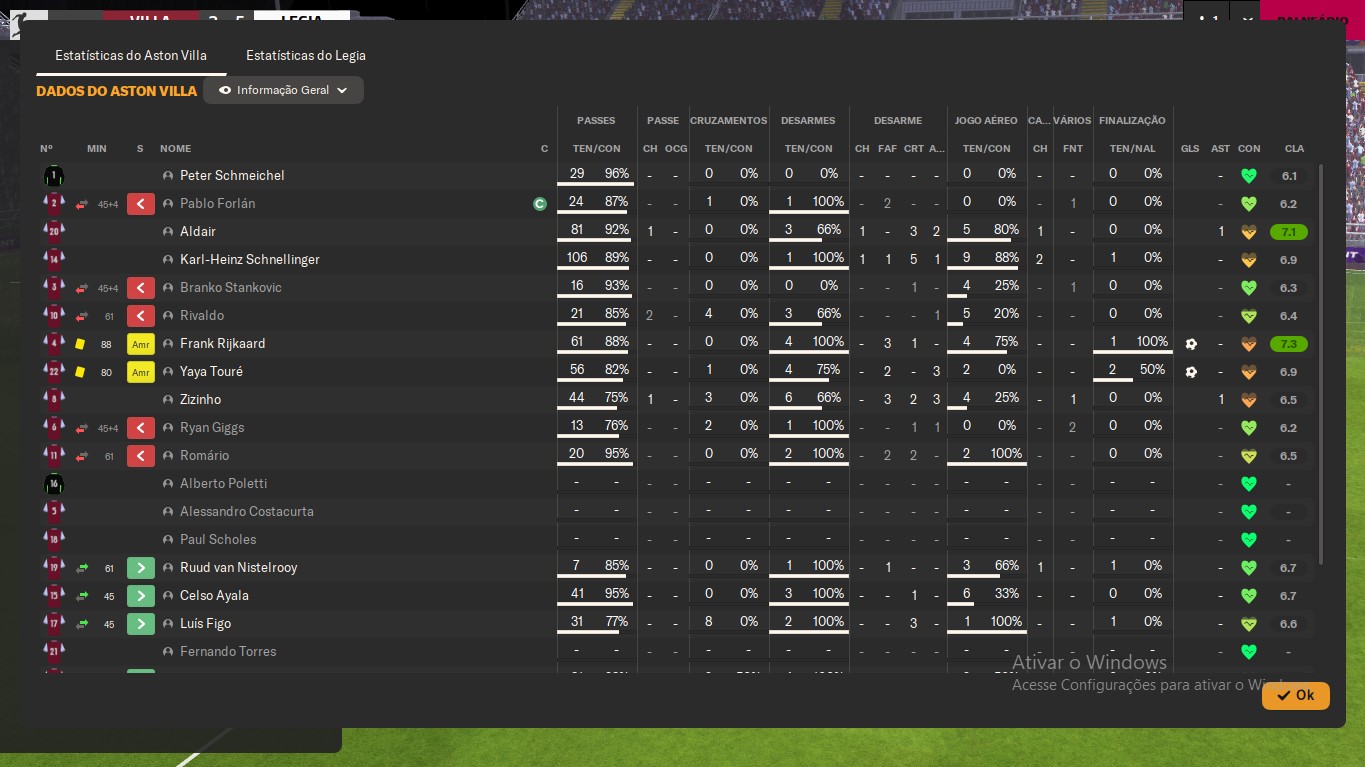Click the green substituted-on badge for Celso Ayala
1365x767 pixels.
(x=141, y=596)
